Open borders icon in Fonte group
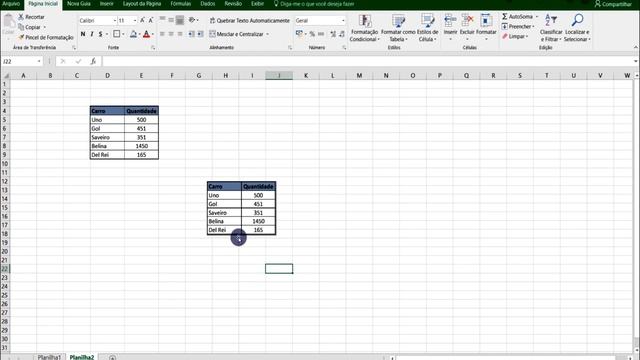640x360 pixels. click(116, 34)
